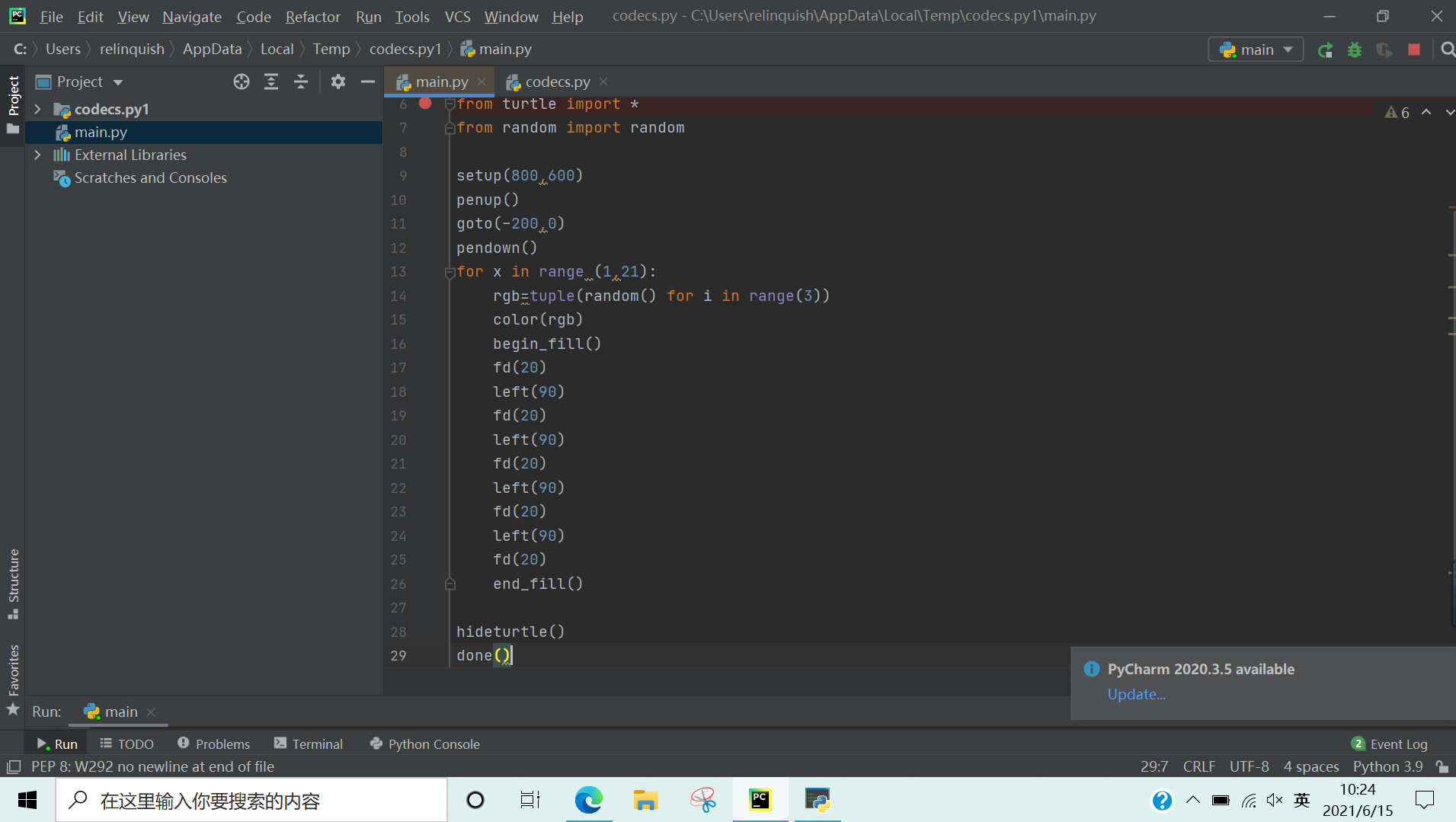
Task: Run with coverage shield icon
Action: (1384, 50)
